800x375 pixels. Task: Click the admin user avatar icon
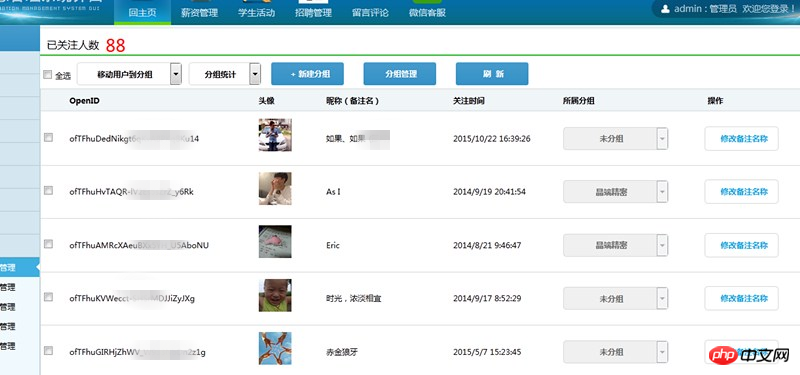665,9
